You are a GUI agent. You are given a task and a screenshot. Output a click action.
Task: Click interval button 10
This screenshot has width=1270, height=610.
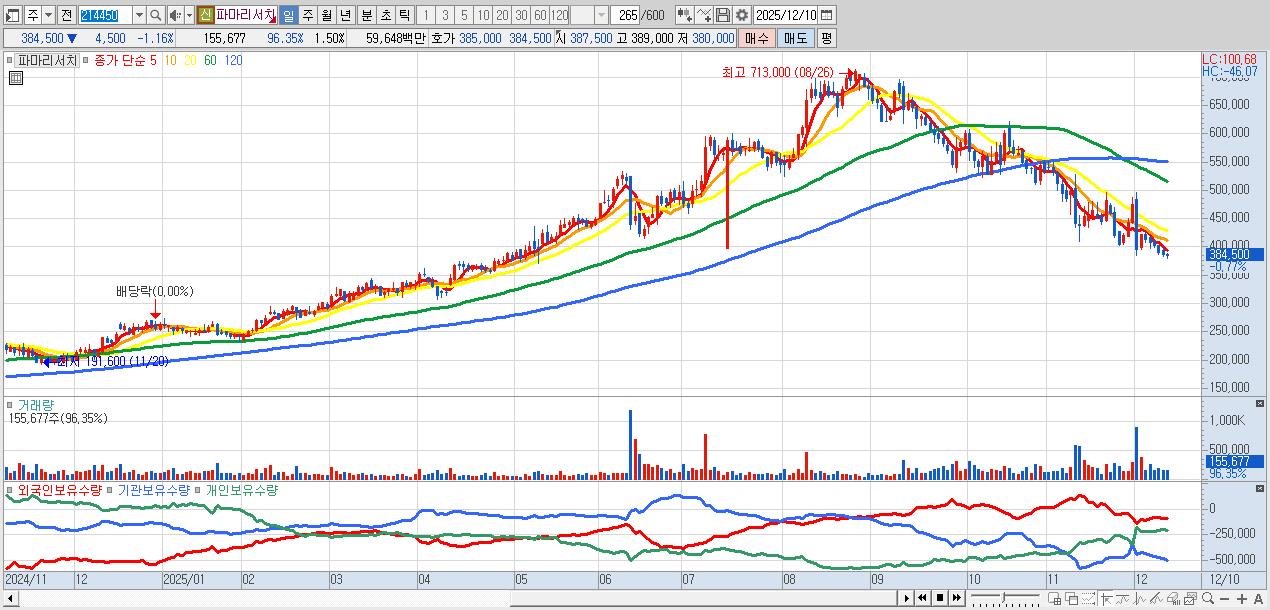(x=481, y=16)
